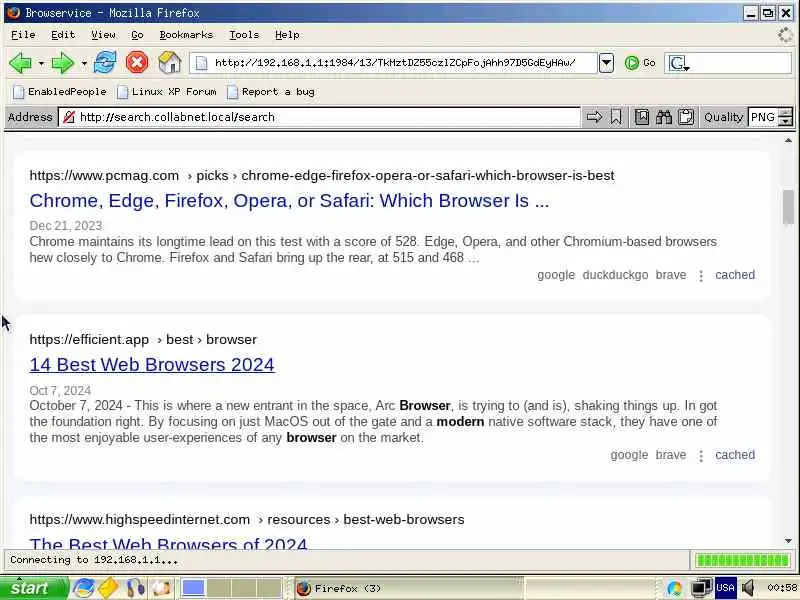Open the three-dot menu for the pcmag result

pos(701,276)
